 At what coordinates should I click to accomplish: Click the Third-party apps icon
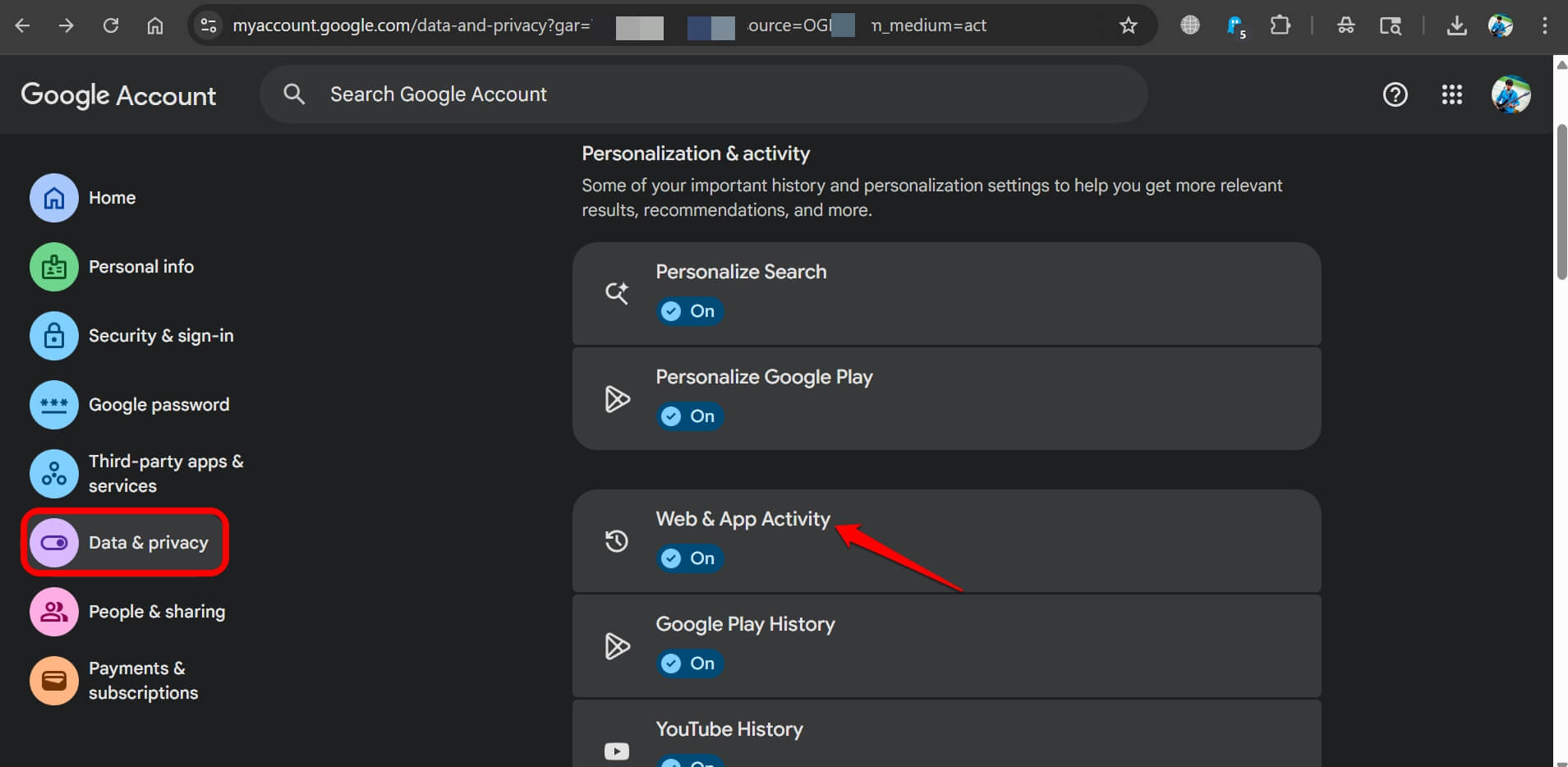(54, 474)
